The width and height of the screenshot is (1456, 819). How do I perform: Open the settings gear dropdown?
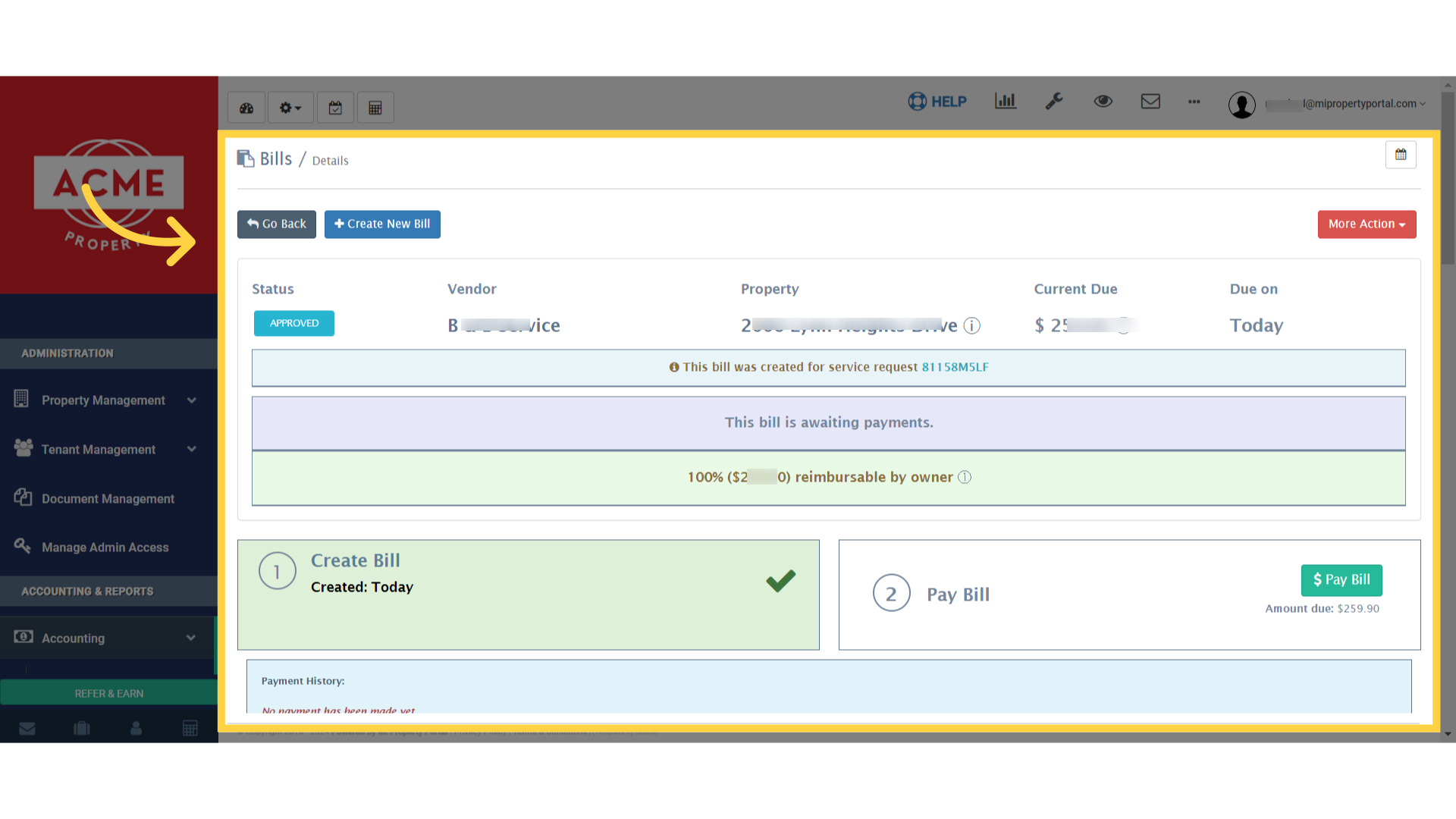click(x=290, y=108)
